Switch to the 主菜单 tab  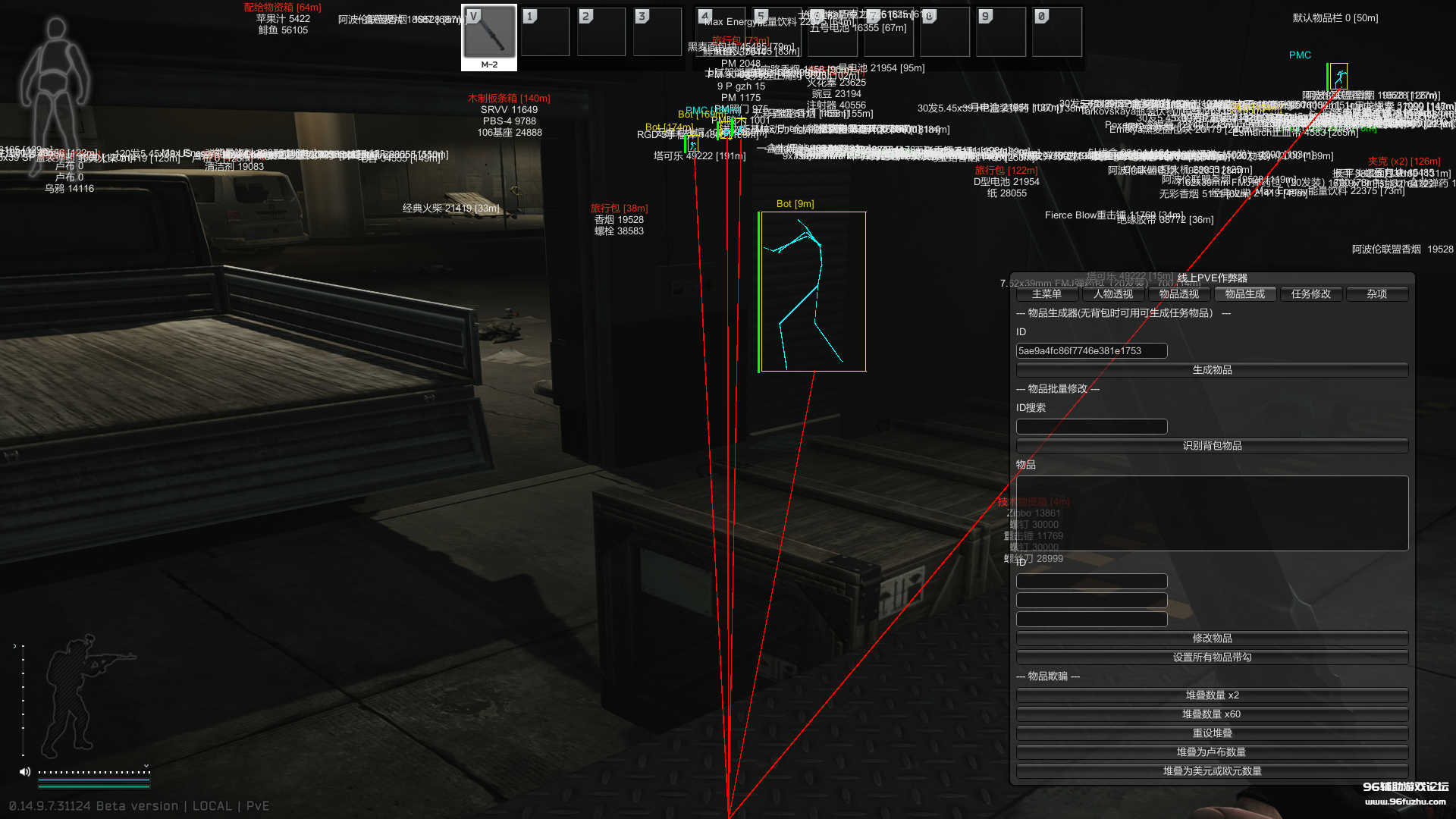(1046, 294)
